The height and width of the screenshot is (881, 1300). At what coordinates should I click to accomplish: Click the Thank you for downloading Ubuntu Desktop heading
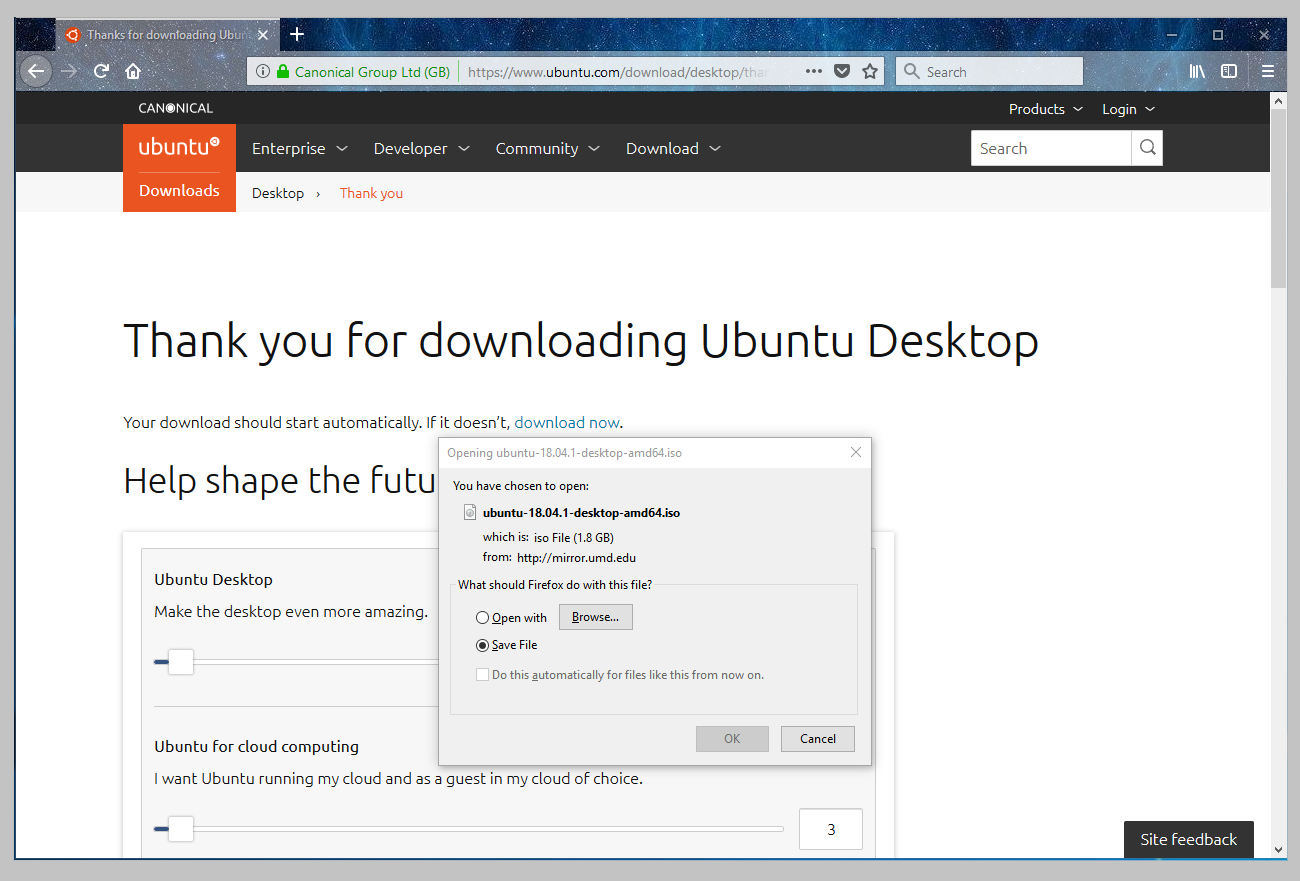pos(581,341)
